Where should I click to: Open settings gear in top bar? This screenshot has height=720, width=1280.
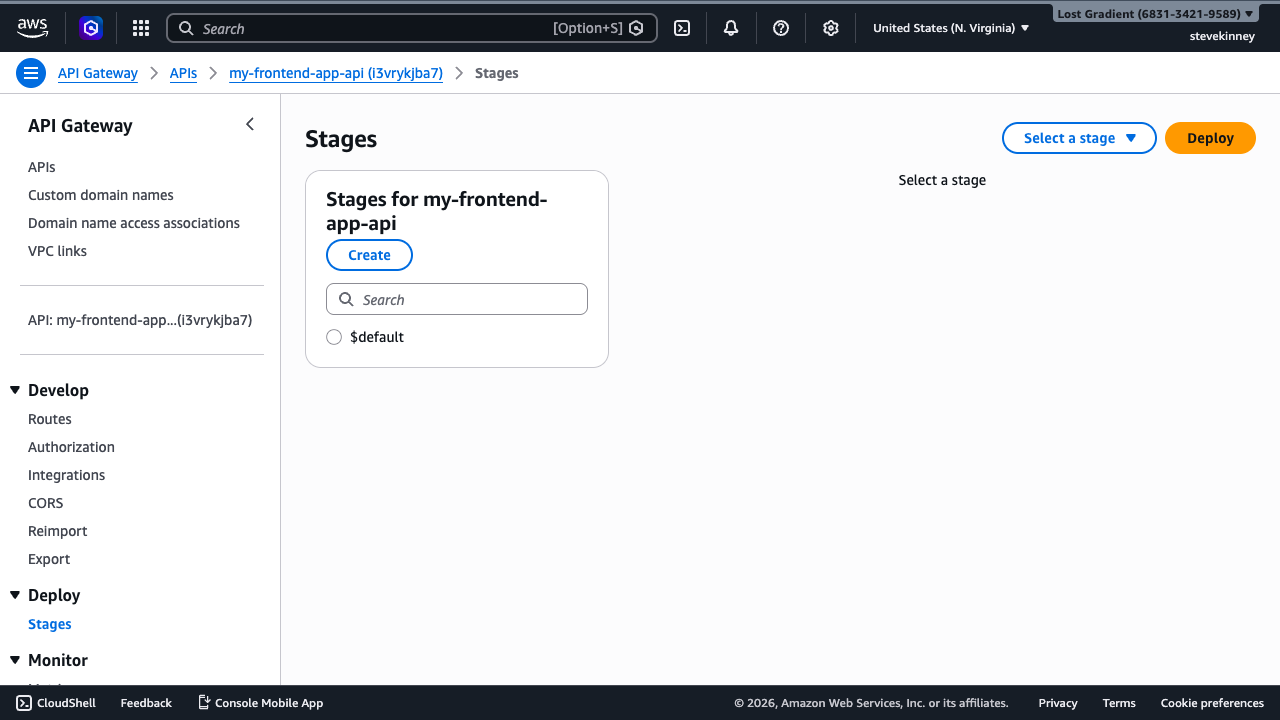coord(831,28)
